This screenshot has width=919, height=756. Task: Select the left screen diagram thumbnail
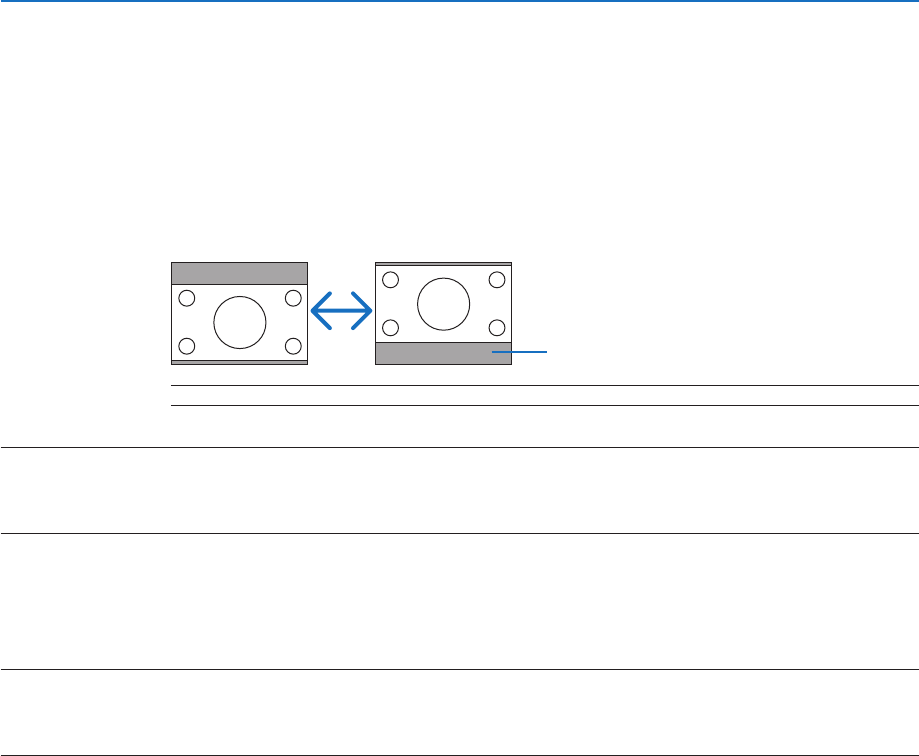[239, 314]
